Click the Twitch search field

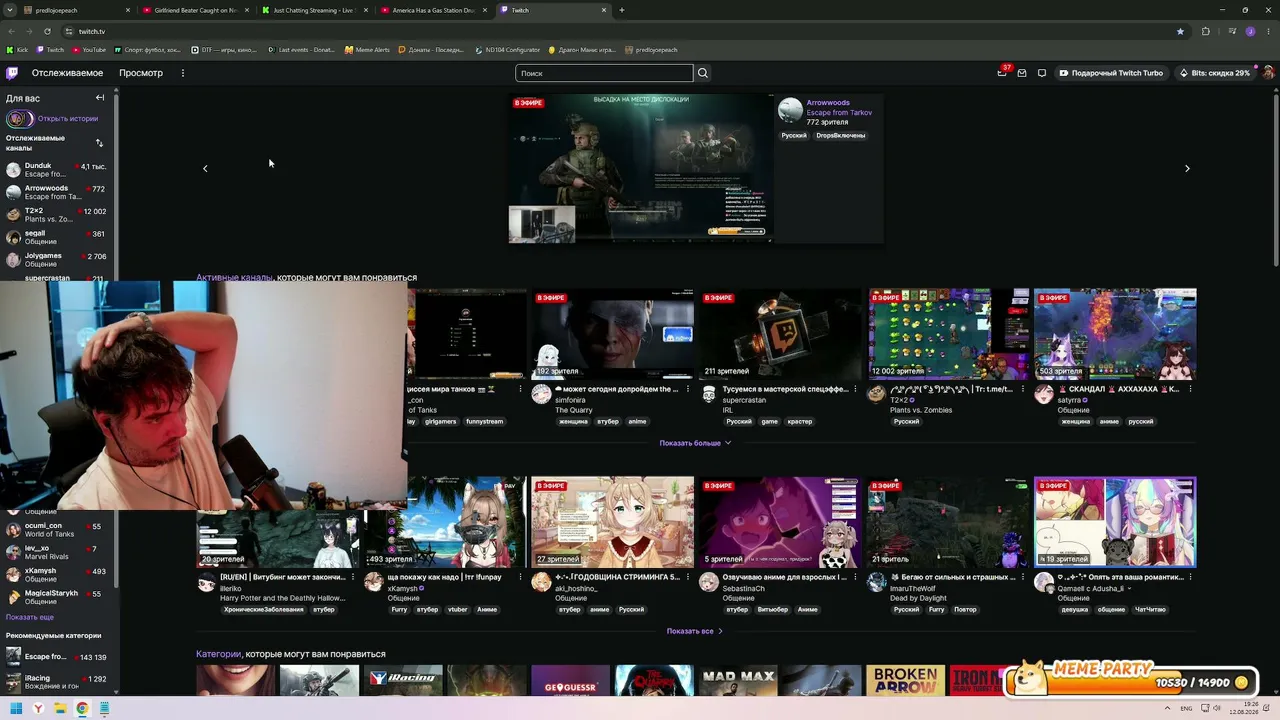[604, 73]
